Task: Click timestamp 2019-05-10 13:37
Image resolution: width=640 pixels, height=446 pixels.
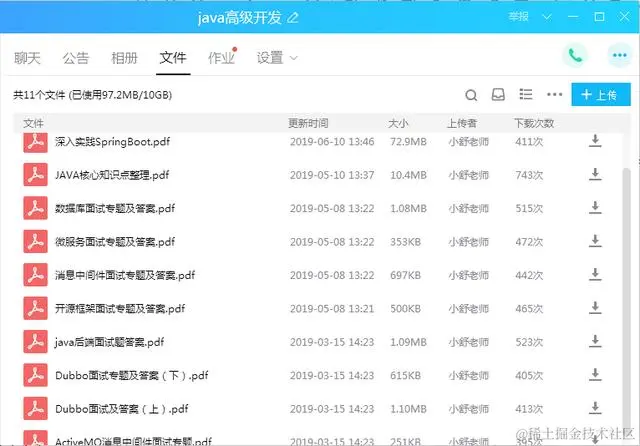Action: pyautogui.click(x=332, y=175)
